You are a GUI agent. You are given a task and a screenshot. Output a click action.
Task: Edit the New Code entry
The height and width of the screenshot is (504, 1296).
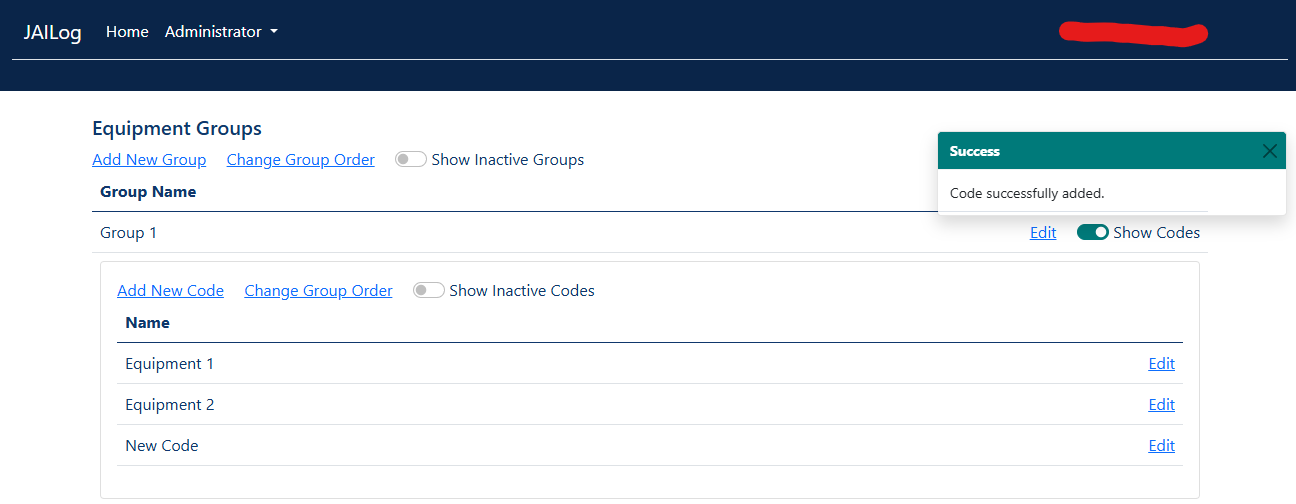(1161, 446)
